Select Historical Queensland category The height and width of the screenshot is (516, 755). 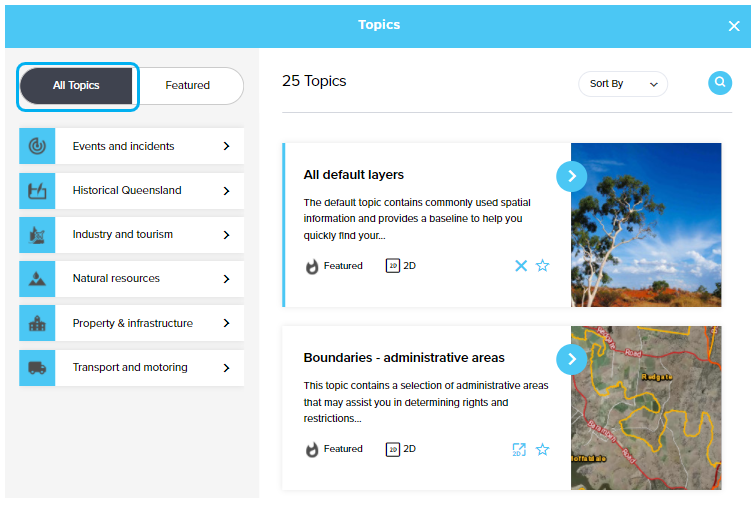click(x=131, y=191)
